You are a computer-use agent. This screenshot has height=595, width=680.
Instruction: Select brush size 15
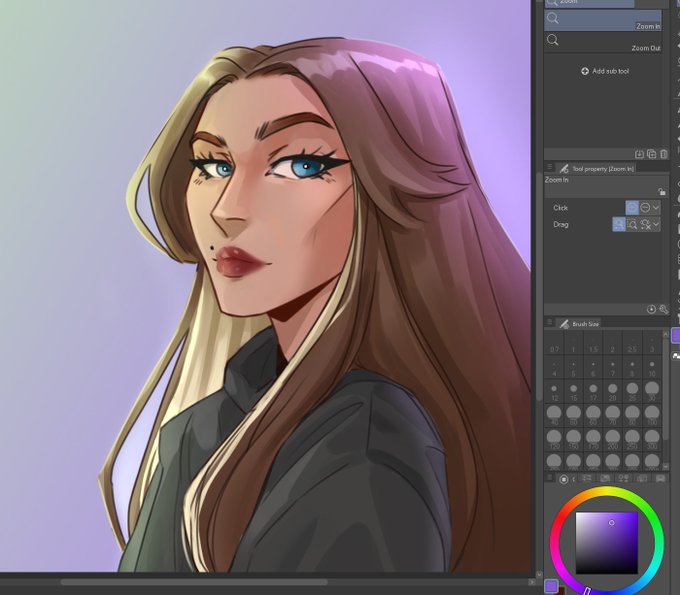tap(573, 392)
